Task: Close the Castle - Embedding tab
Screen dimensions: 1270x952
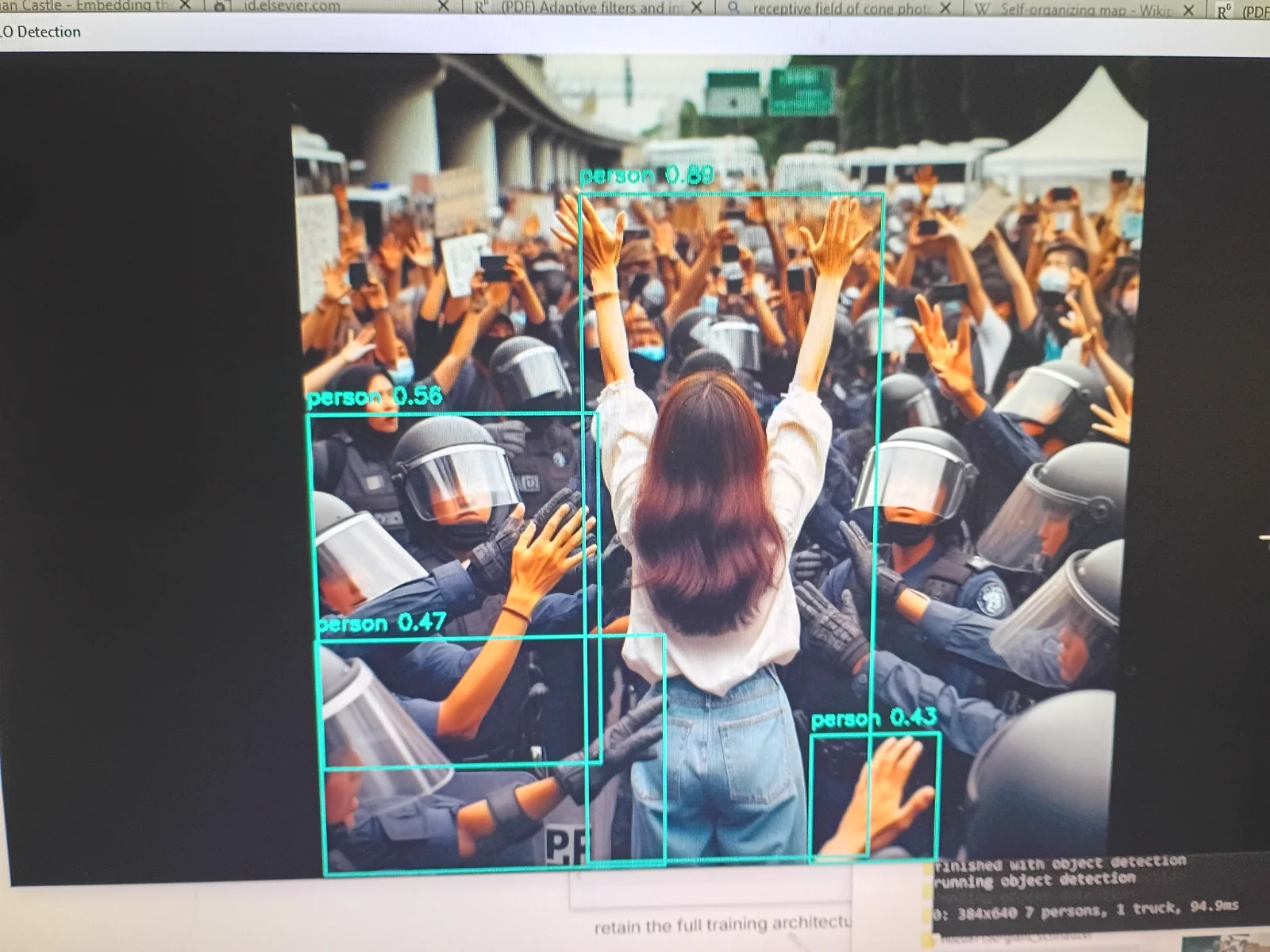Action: tap(185, 6)
